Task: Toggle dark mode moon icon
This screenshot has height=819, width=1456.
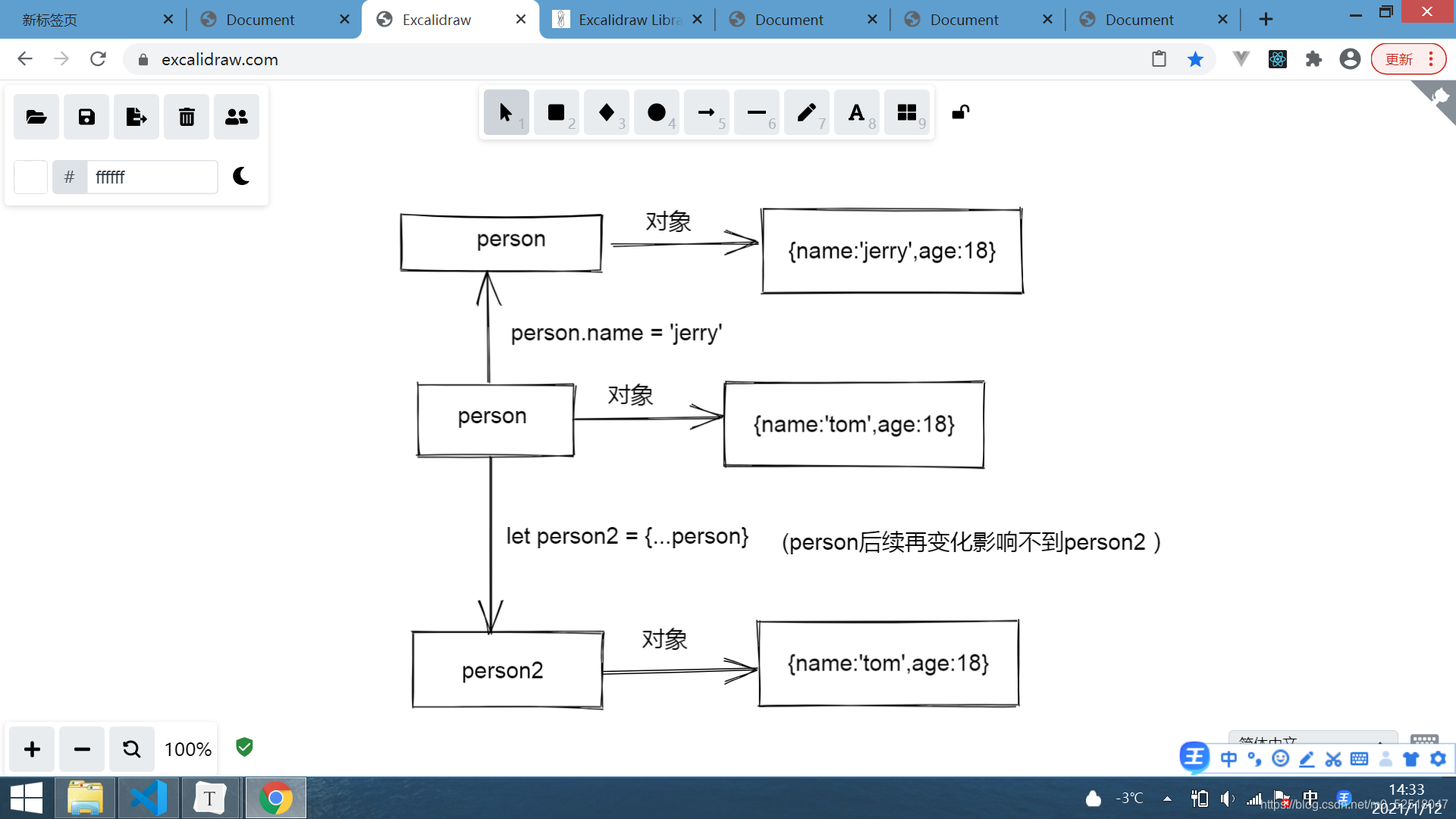Action: [x=241, y=177]
